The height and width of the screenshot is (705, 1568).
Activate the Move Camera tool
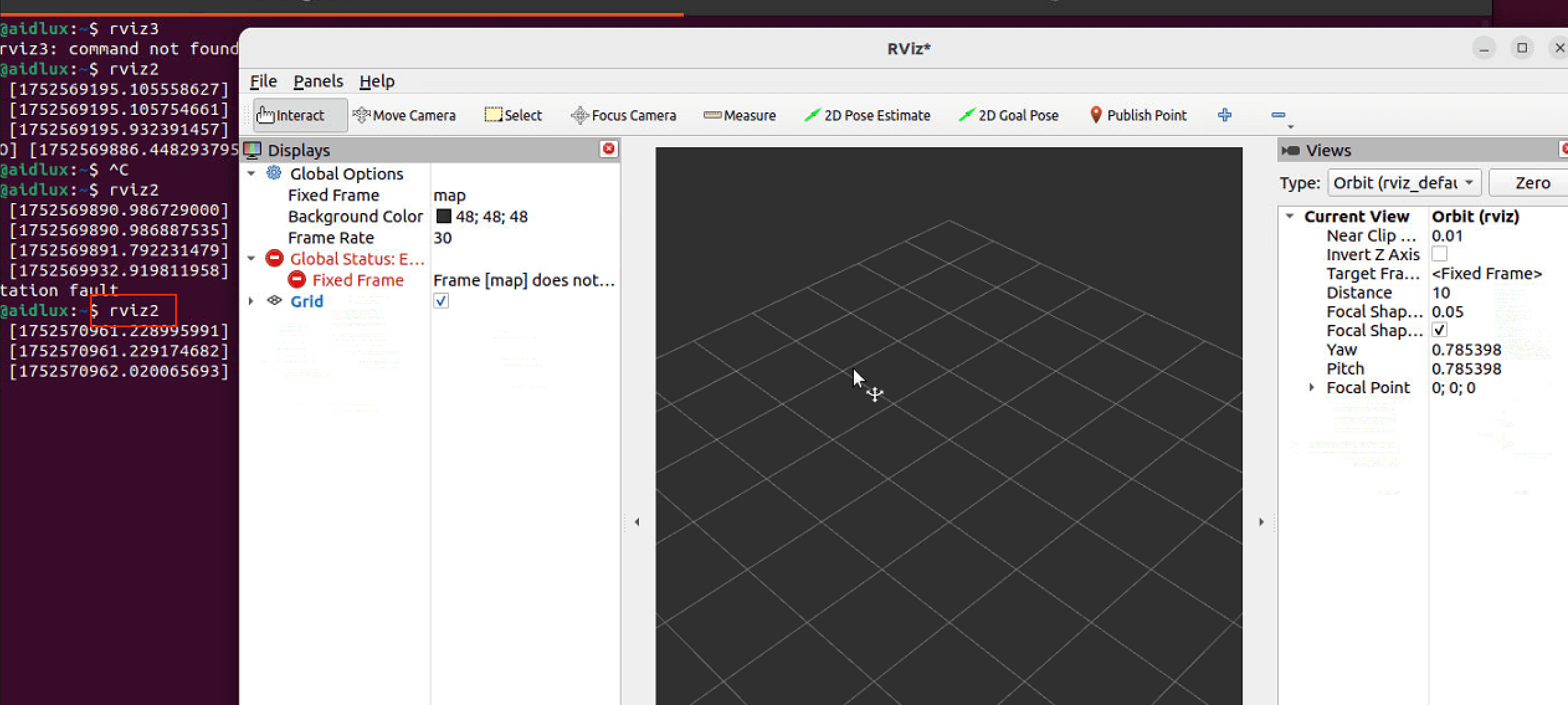click(x=405, y=116)
